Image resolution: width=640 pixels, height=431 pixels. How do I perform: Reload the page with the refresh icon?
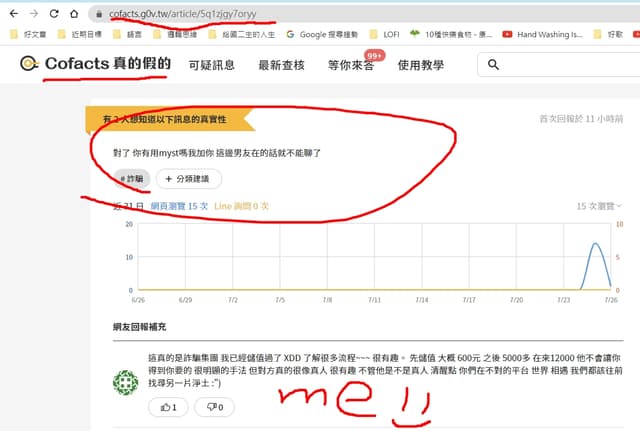click(54, 14)
